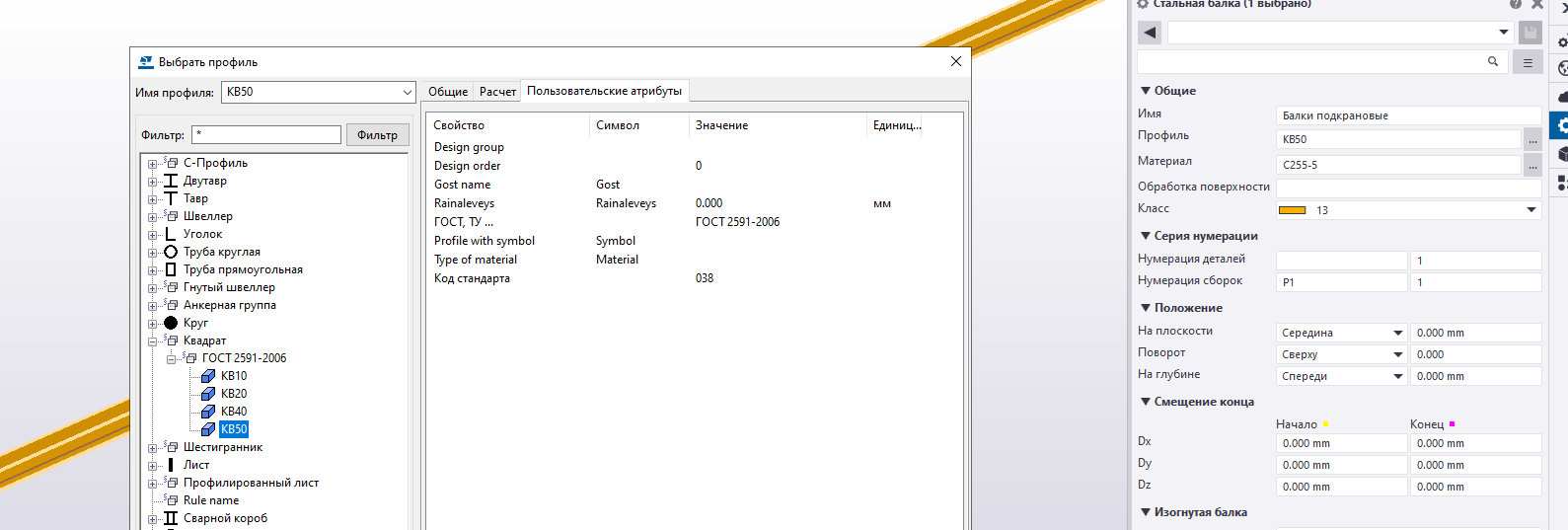
Task: Click the orange Класс color swatch
Action: (1292, 210)
